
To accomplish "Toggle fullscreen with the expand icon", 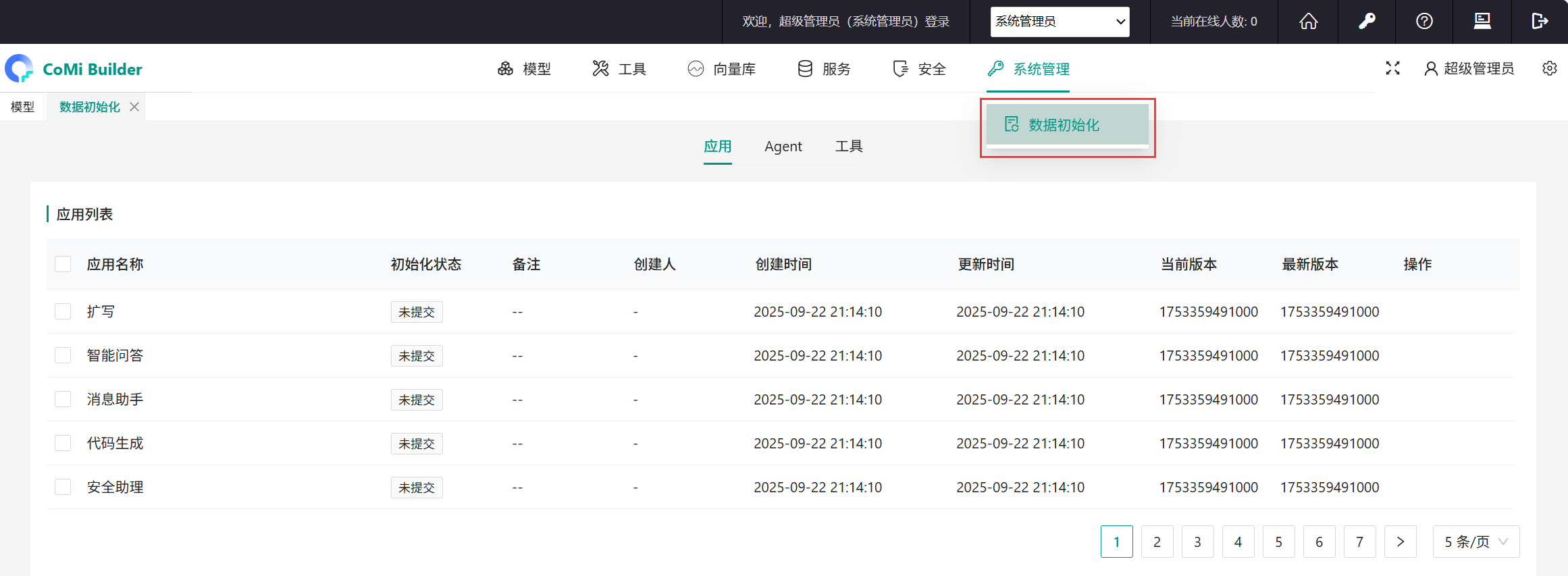I will click(1392, 68).
